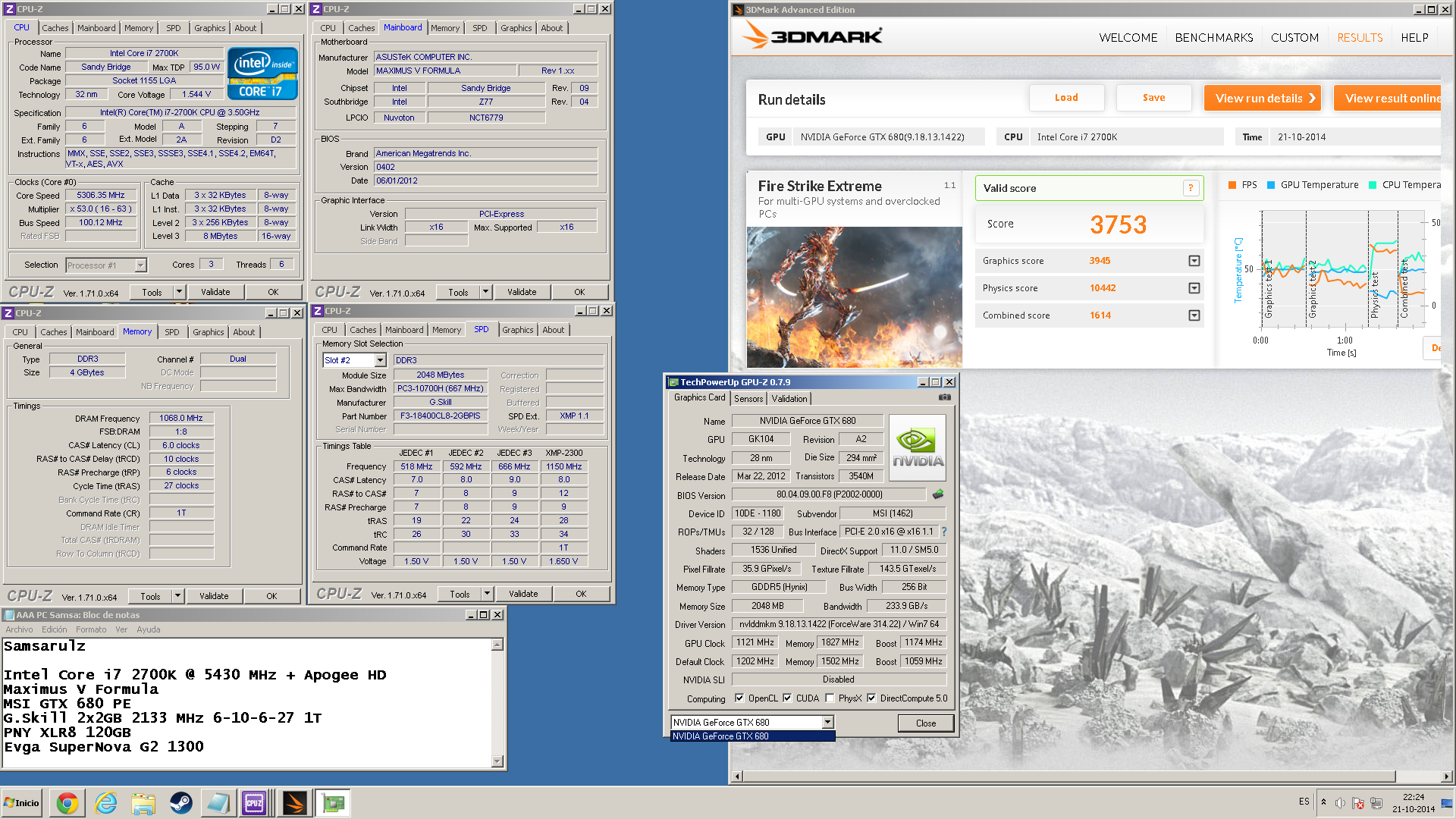Click the network tray icon
The height and width of the screenshot is (819, 1456).
click(1376, 803)
